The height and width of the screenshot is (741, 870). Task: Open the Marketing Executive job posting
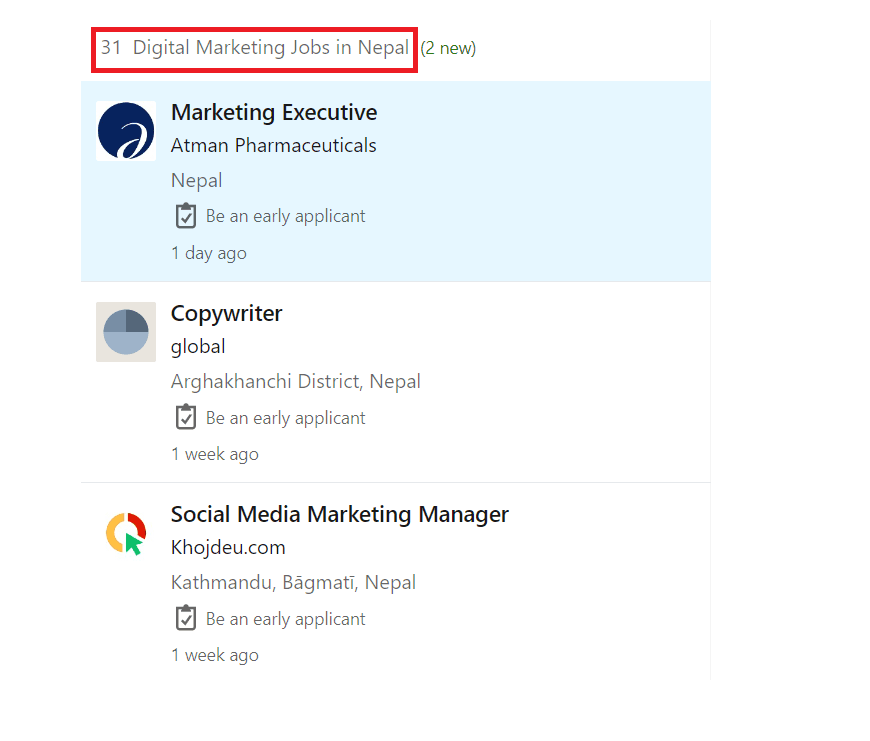(x=274, y=112)
